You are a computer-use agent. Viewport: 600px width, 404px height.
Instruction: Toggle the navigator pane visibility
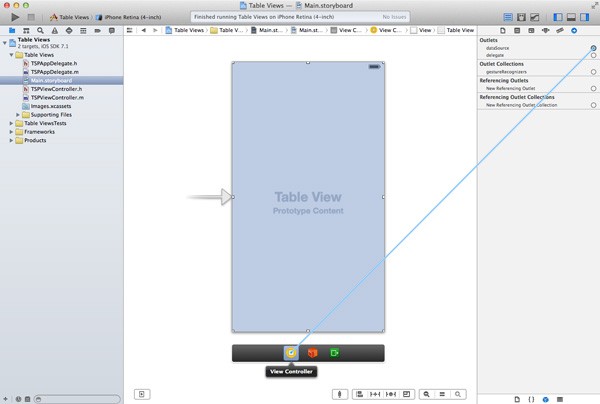pyautogui.click(x=558, y=17)
